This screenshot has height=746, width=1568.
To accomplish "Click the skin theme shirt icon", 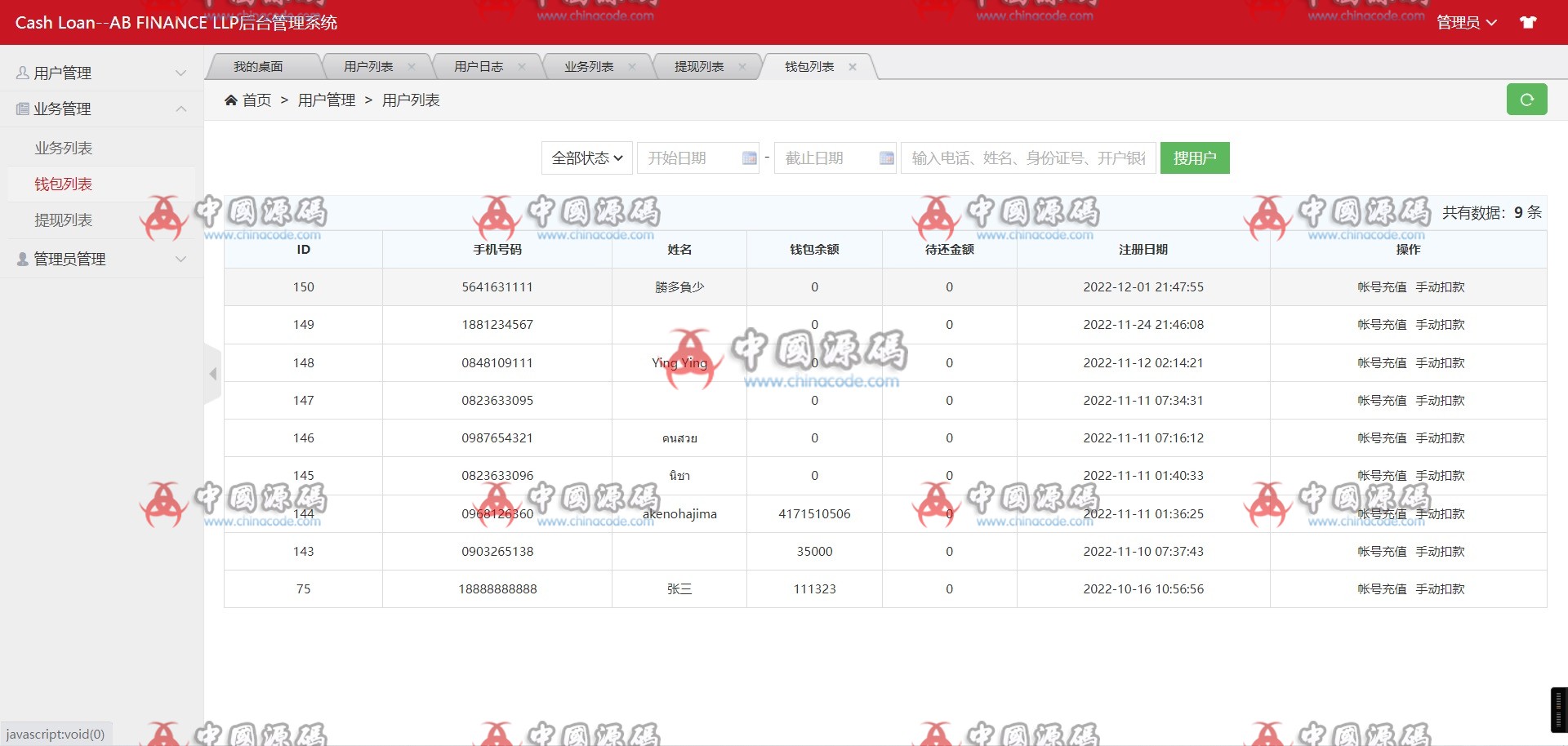I will (x=1528, y=22).
